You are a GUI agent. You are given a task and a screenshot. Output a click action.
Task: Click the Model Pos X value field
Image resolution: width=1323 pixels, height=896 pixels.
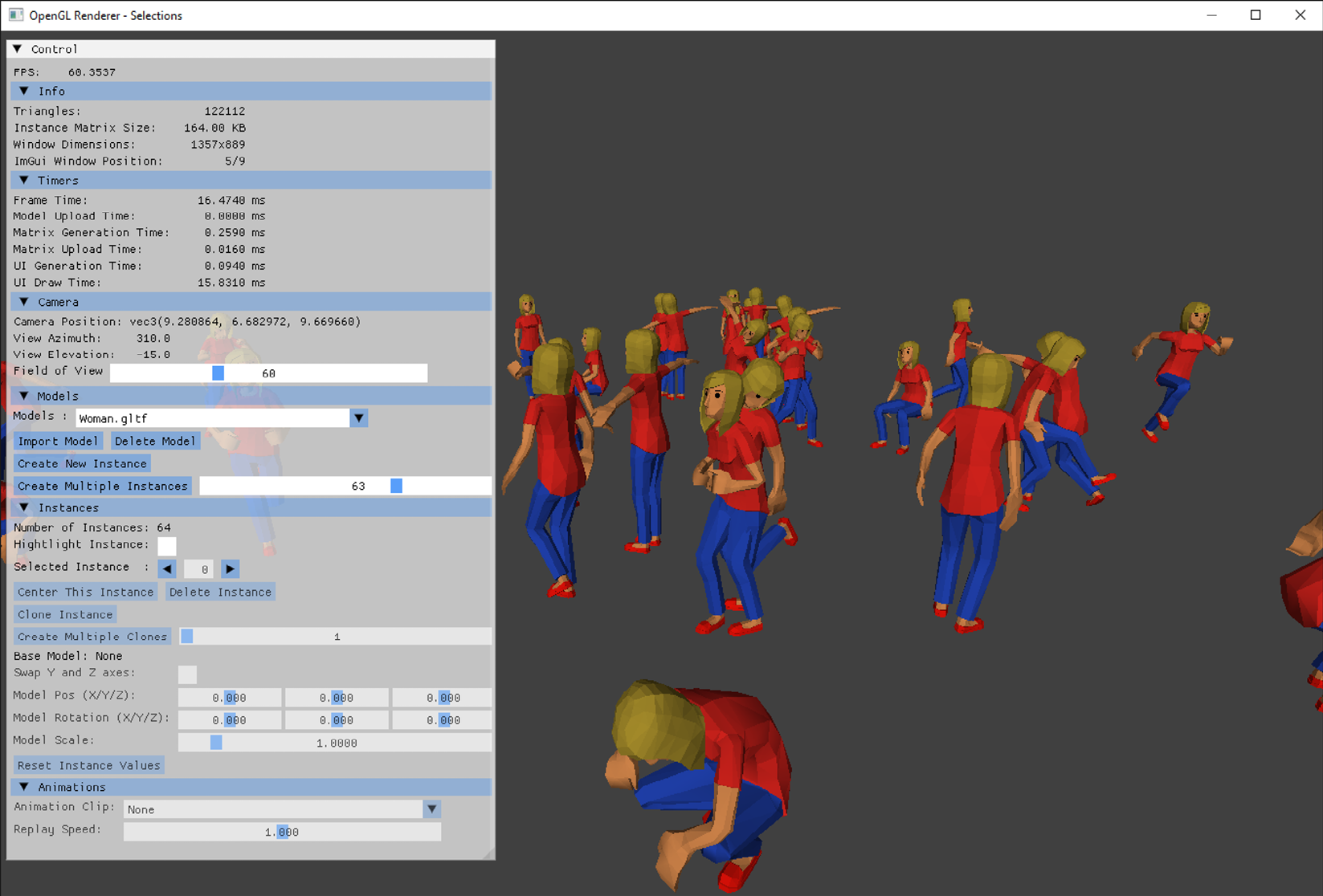click(230, 698)
